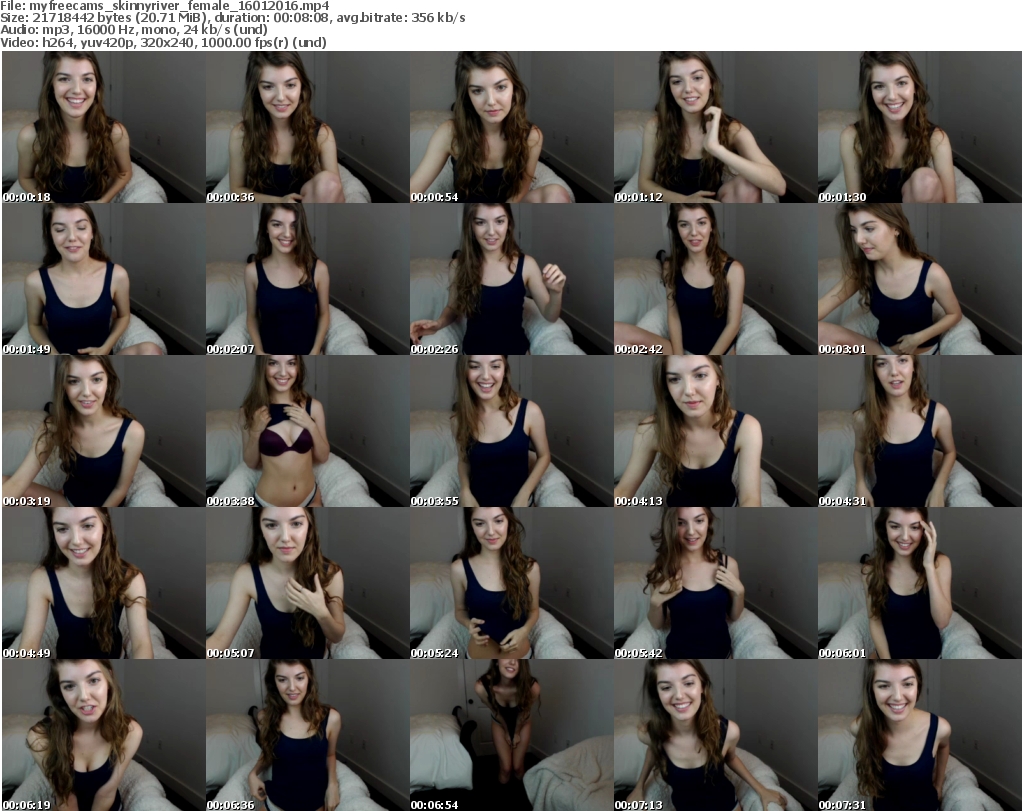
Task: Click the 'Size: 21718442 bytes' header line
Action: pyautogui.click(x=232, y=18)
